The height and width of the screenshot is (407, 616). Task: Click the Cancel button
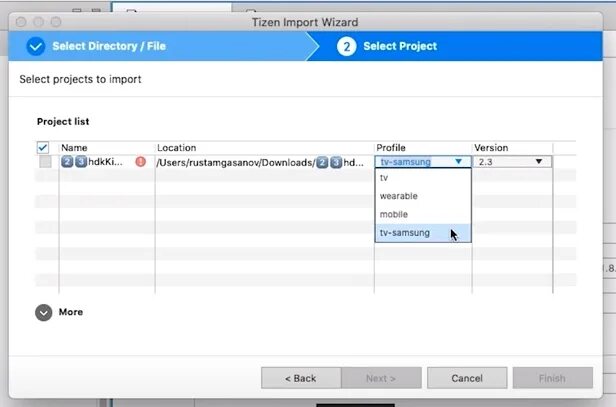(x=467, y=378)
